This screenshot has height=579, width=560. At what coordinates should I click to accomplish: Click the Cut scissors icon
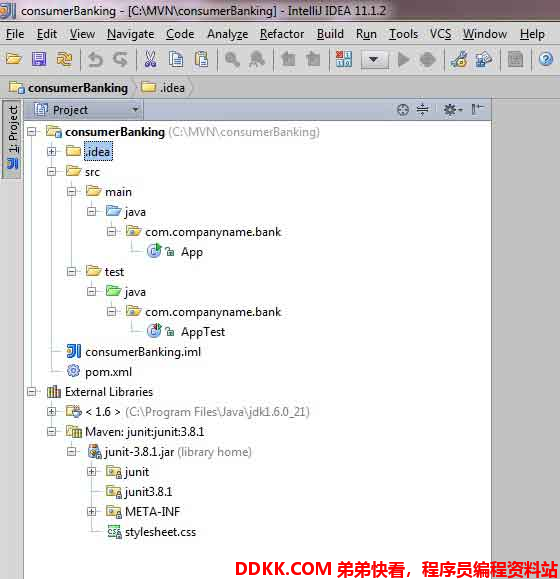click(150, 59)
